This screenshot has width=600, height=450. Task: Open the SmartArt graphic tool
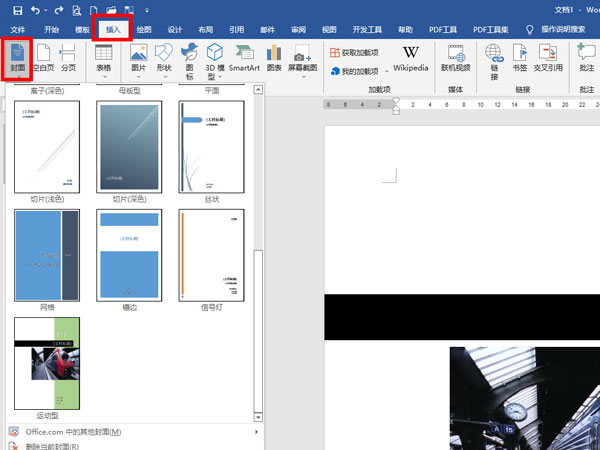coord(243,58)
